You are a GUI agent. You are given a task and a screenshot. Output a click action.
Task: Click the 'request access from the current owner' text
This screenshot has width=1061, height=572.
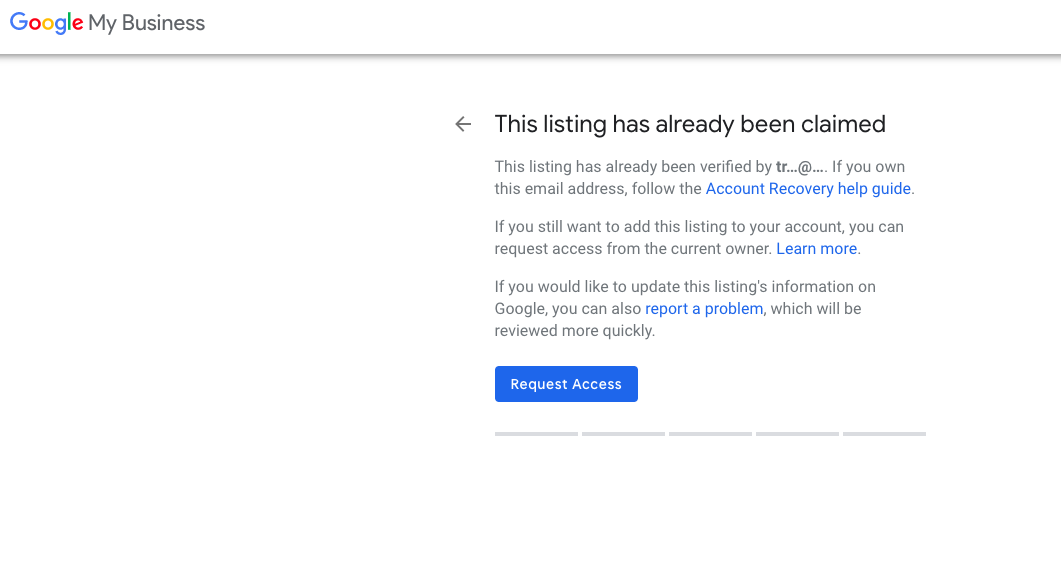[x=633, y=249]
